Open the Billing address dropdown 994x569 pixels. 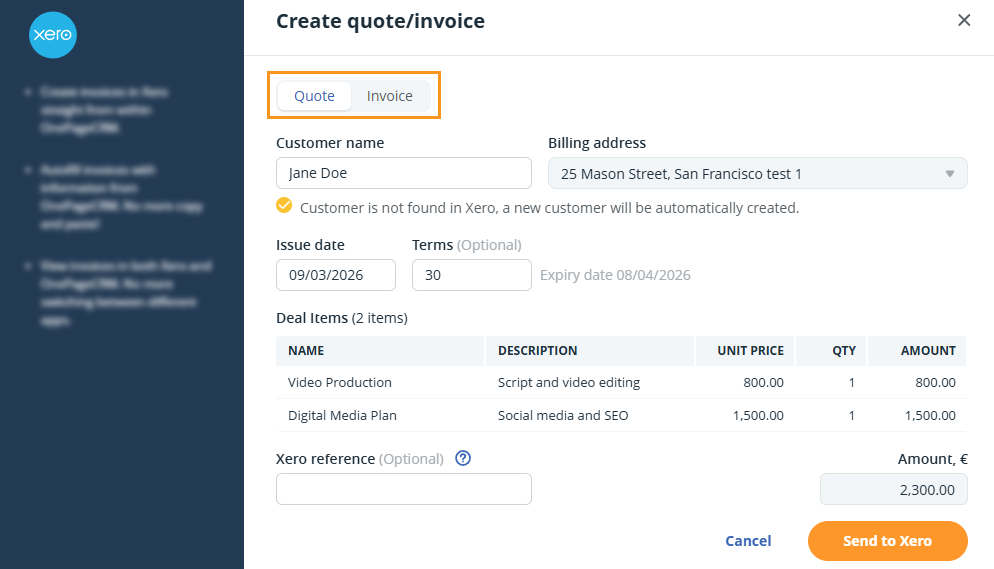758,174
